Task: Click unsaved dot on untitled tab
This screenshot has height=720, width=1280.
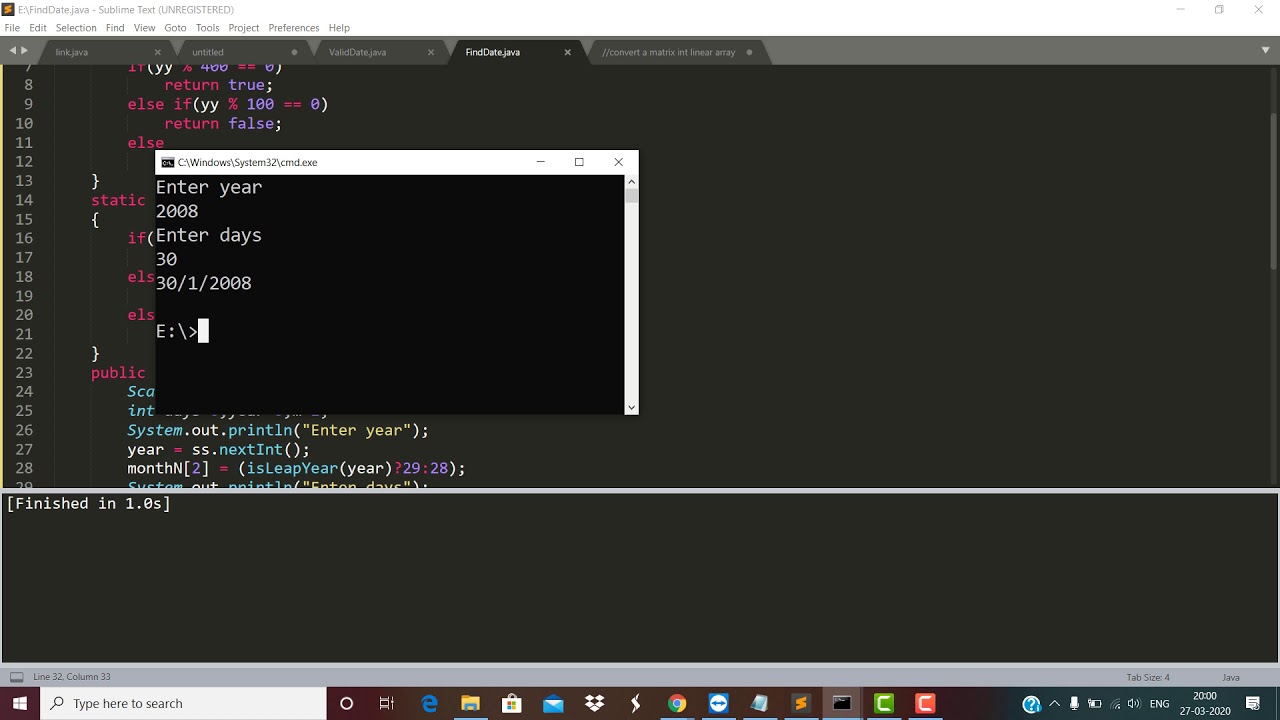Action: tap(294, 52)
